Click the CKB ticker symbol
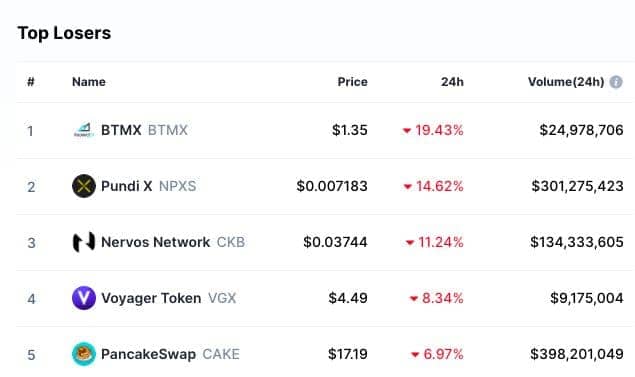635x377 pixels. click(x=231, y=242)
